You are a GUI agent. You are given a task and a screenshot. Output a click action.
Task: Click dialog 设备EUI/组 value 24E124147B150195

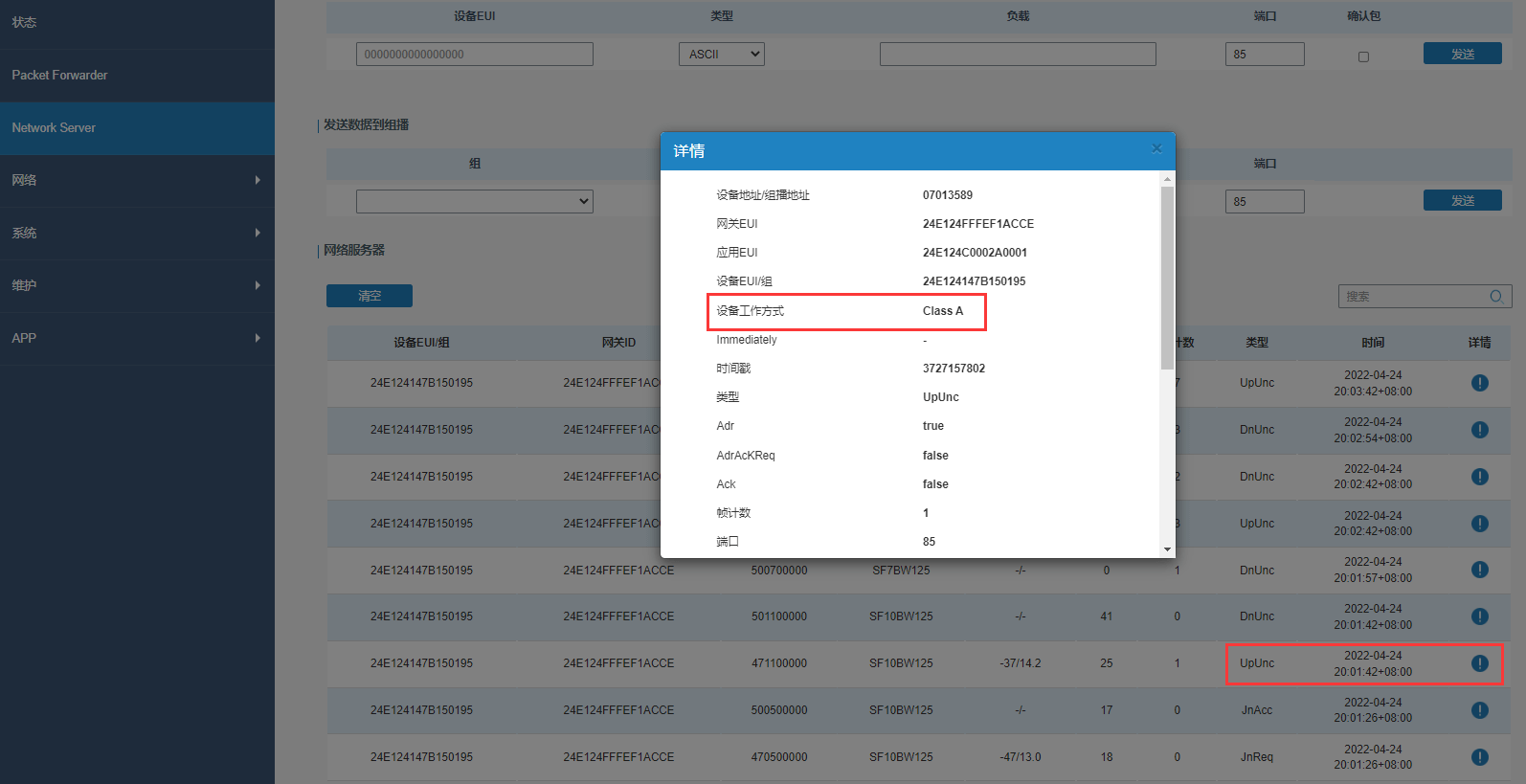(974, 281)
